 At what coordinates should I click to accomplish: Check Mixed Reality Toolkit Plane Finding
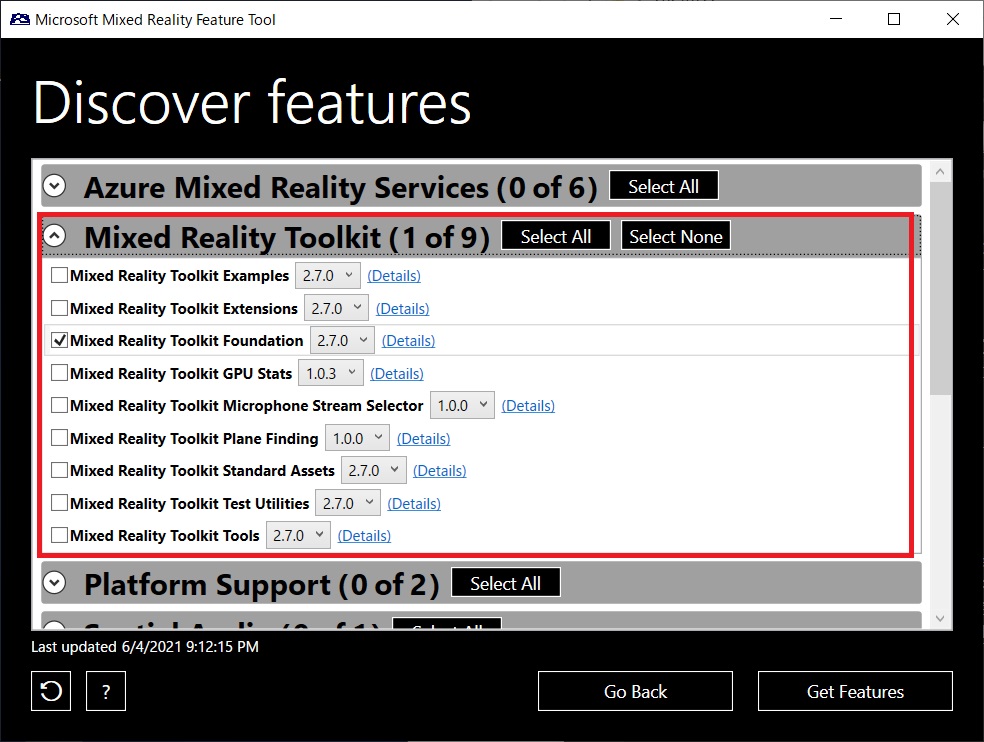(x=60, y=438)
